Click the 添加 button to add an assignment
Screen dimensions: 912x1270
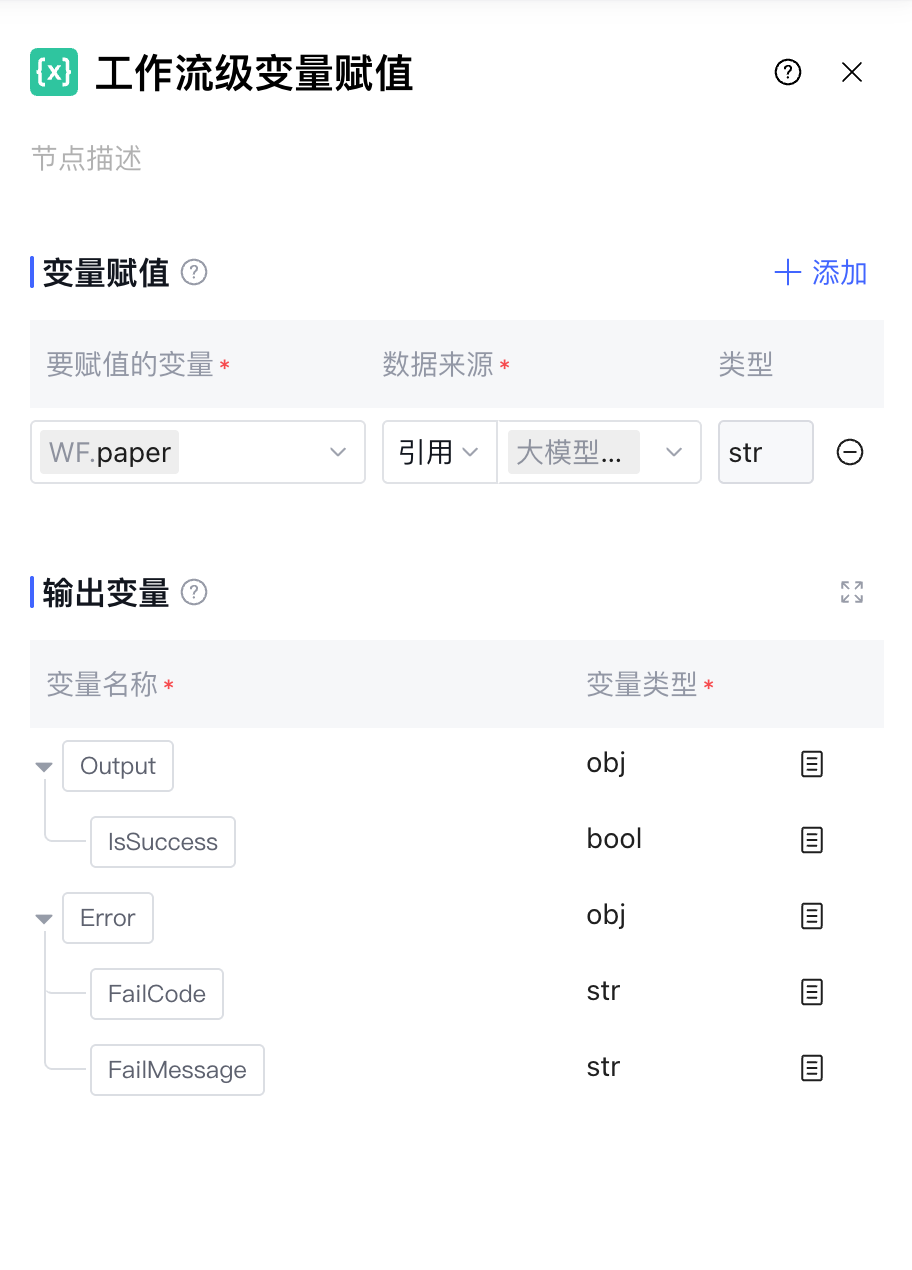click(821, 272)
